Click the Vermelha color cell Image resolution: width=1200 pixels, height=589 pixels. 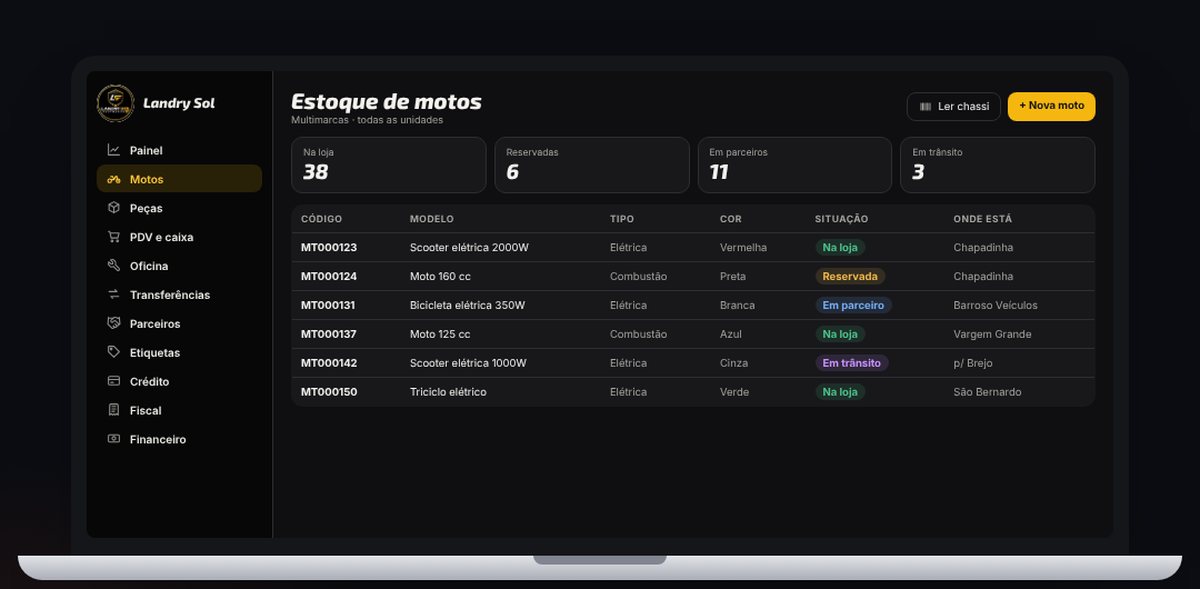tap(743, 247)
